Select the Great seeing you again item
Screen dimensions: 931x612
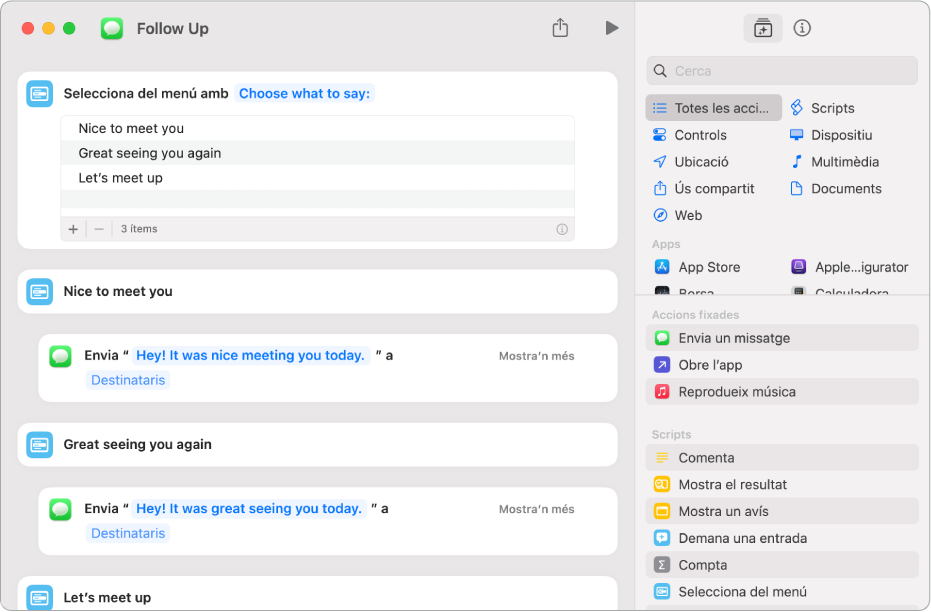150,153
